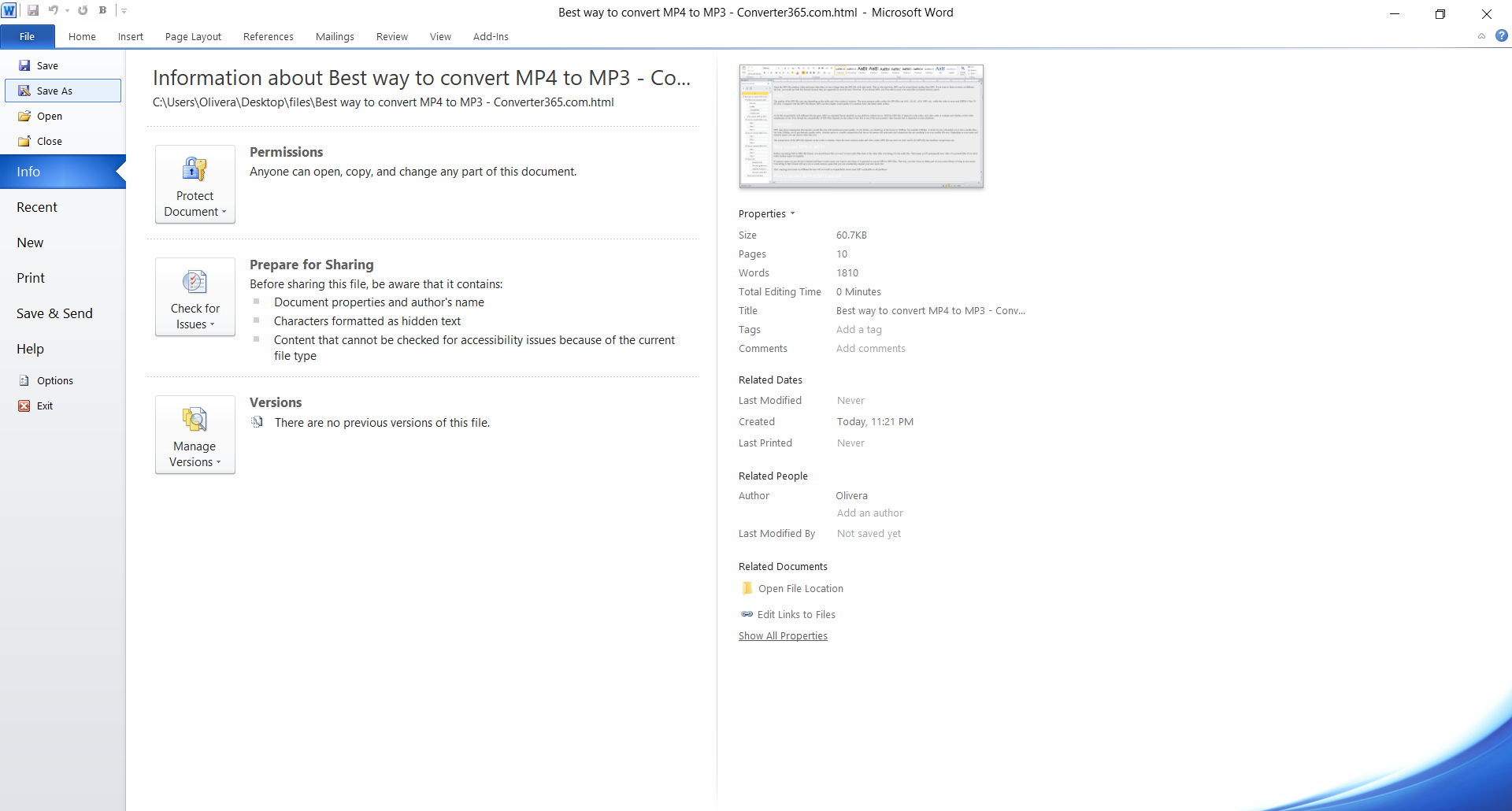
Task: Click the document preview thumbnail
Action: 861,126
